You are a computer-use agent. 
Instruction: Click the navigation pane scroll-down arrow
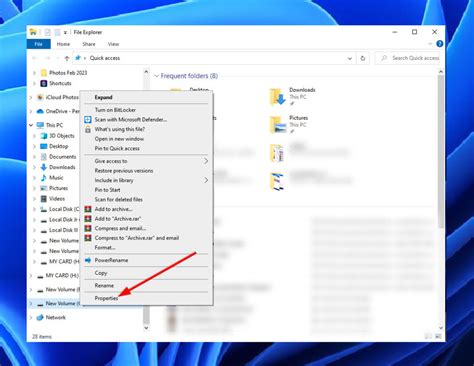pyautogui.click(x=146, y=328)
